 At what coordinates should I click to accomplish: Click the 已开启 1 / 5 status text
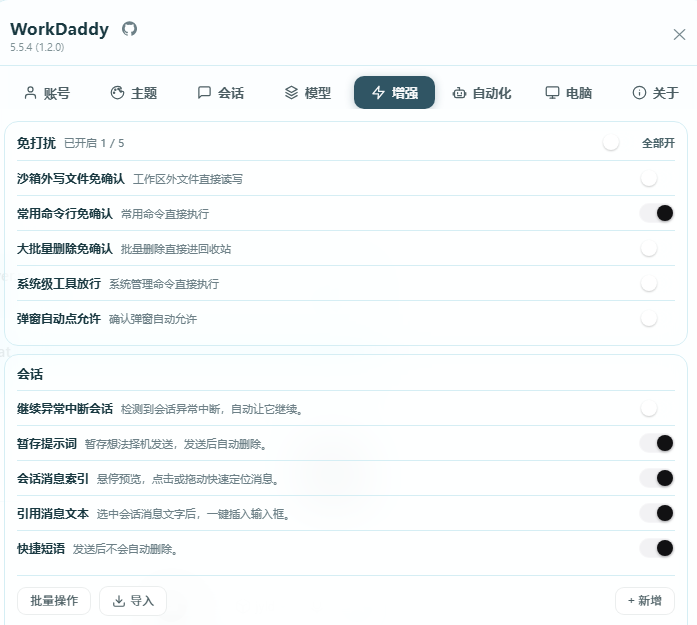[x=94, y=143]
